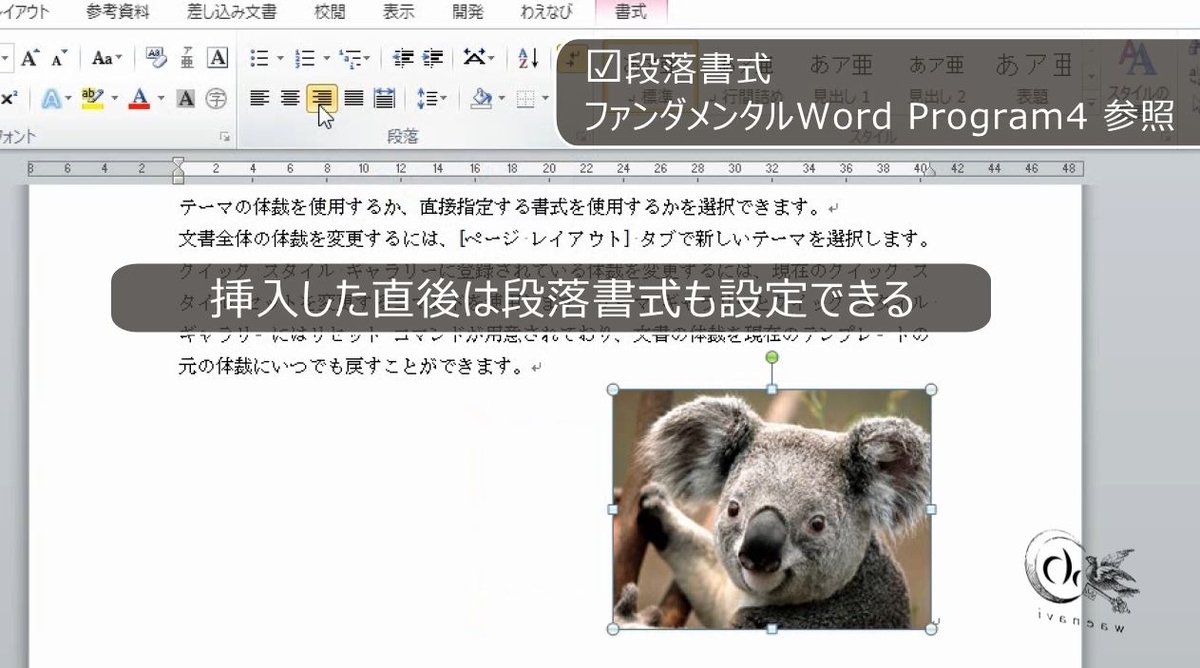Switch to the わえなび tab

pyautogui.click(x=545, y=12)
